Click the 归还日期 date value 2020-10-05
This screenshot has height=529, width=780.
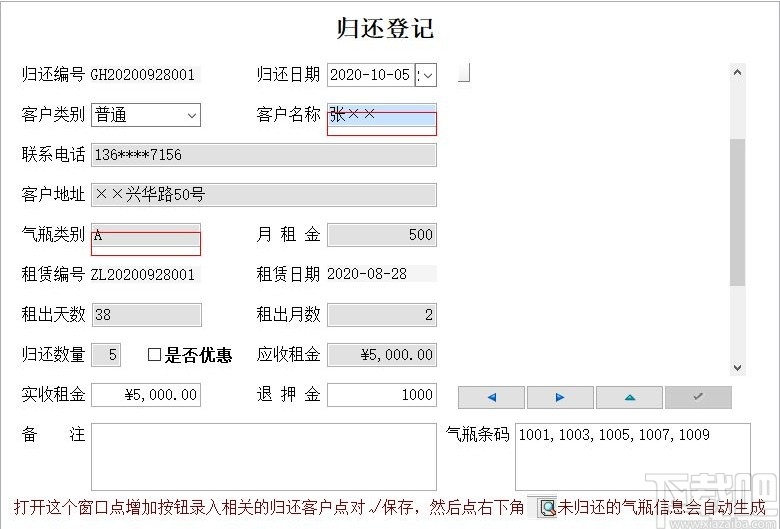coord(370,75)
